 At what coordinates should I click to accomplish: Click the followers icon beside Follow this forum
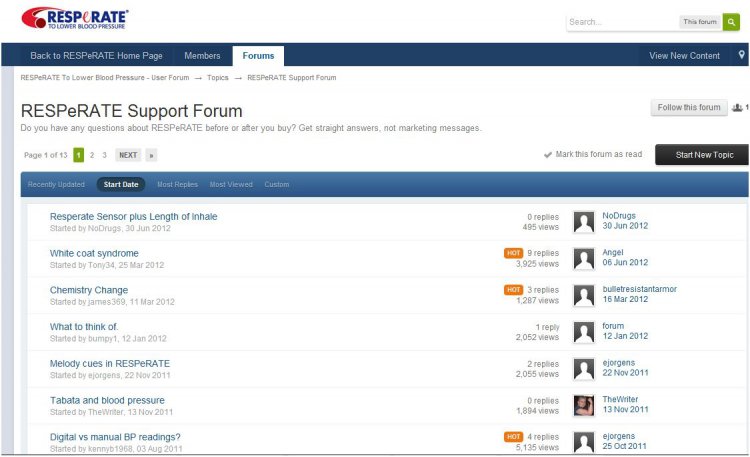[x=737, y=108]
